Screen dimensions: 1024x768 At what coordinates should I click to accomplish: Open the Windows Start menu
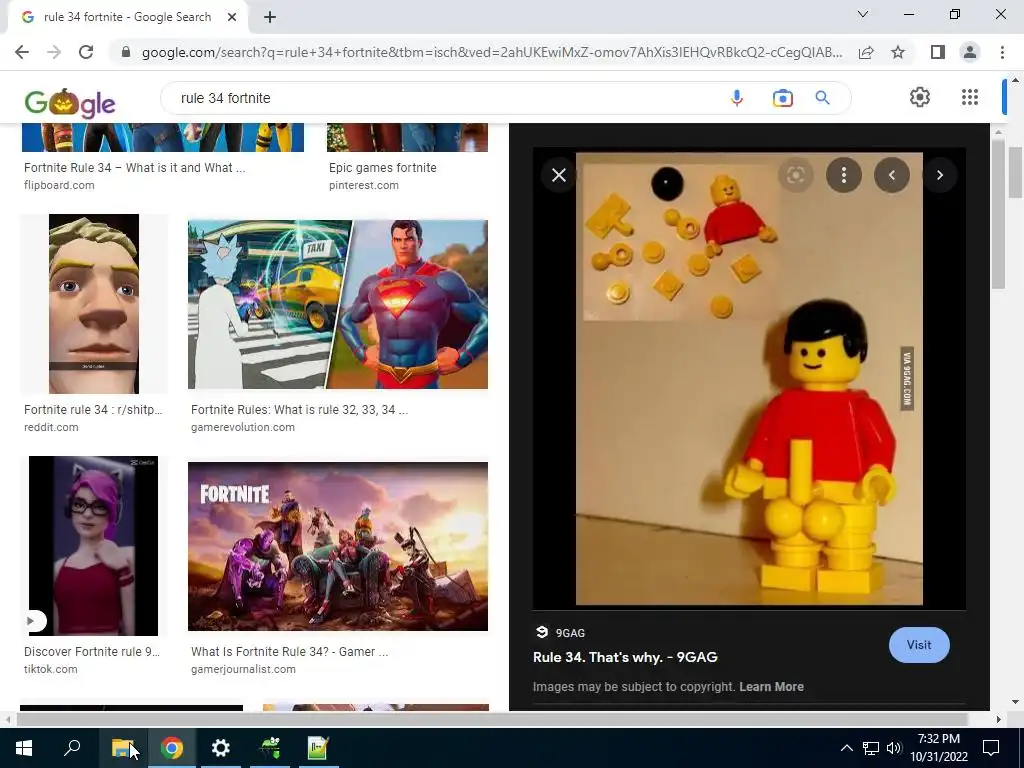24,748
